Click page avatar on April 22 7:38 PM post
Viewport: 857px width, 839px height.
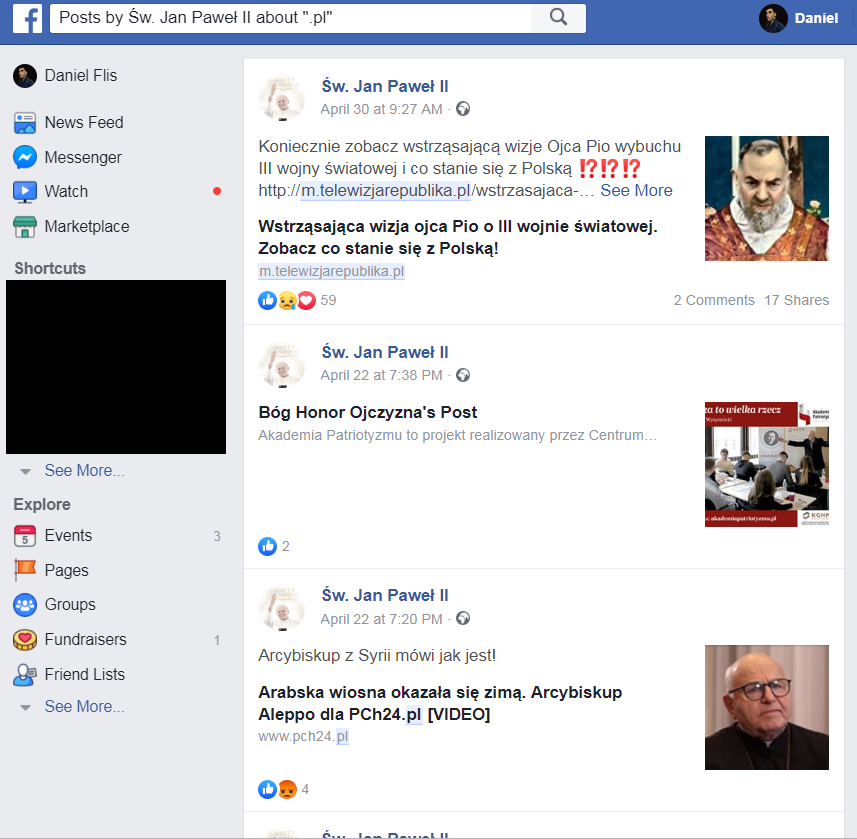pos(282,364)
